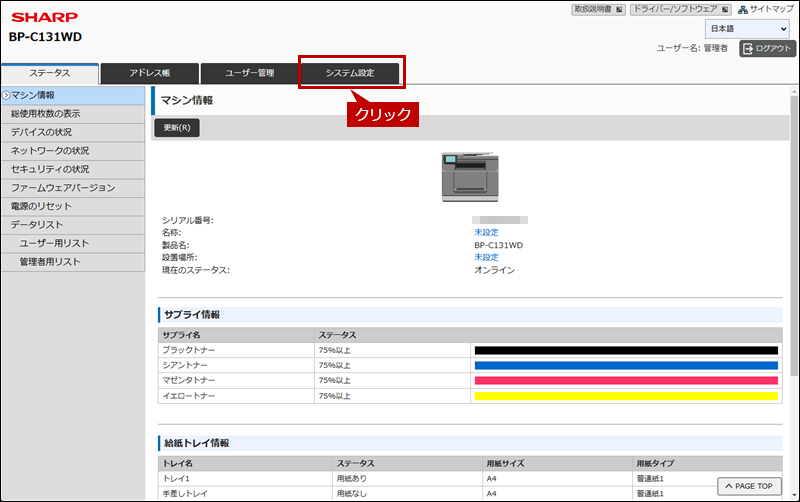Open the 取扱説明書 manual link
The image size is (800, 502).
click(x=598, y=9)
